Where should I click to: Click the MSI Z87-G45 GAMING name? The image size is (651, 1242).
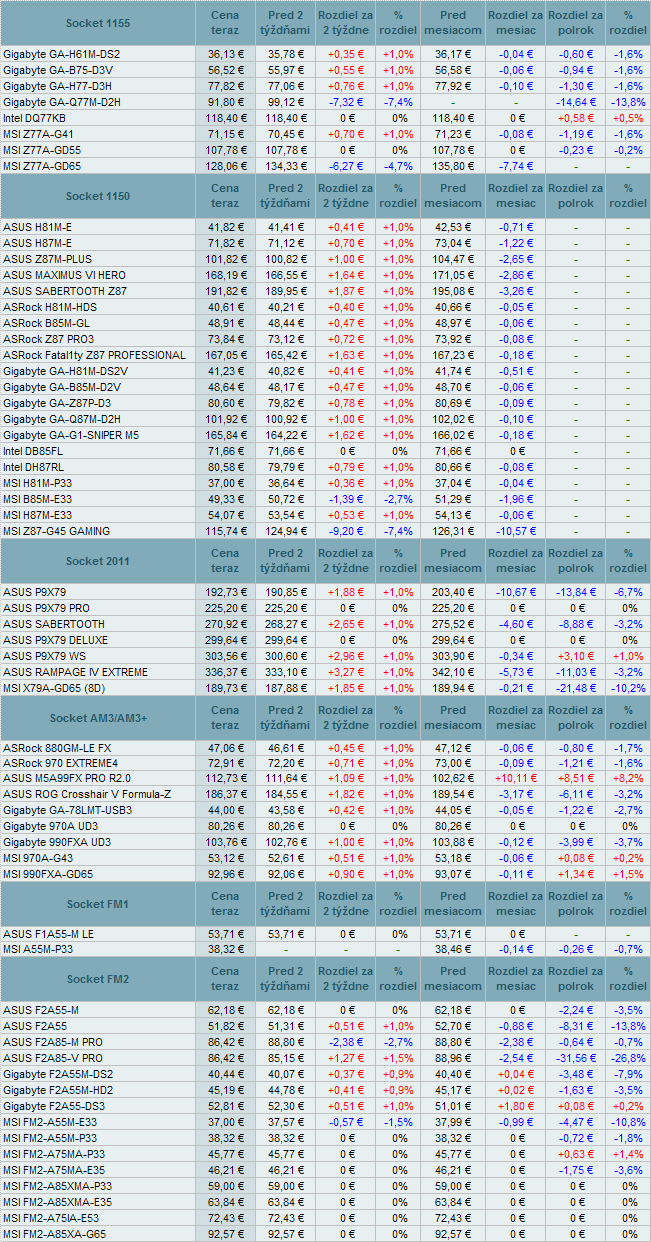coord(56,531)
